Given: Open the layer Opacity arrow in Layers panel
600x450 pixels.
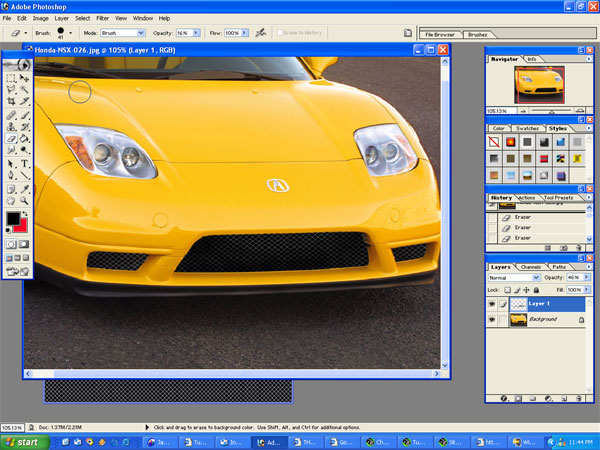Looking at the screenshot, I should click(x=586, y=277).
